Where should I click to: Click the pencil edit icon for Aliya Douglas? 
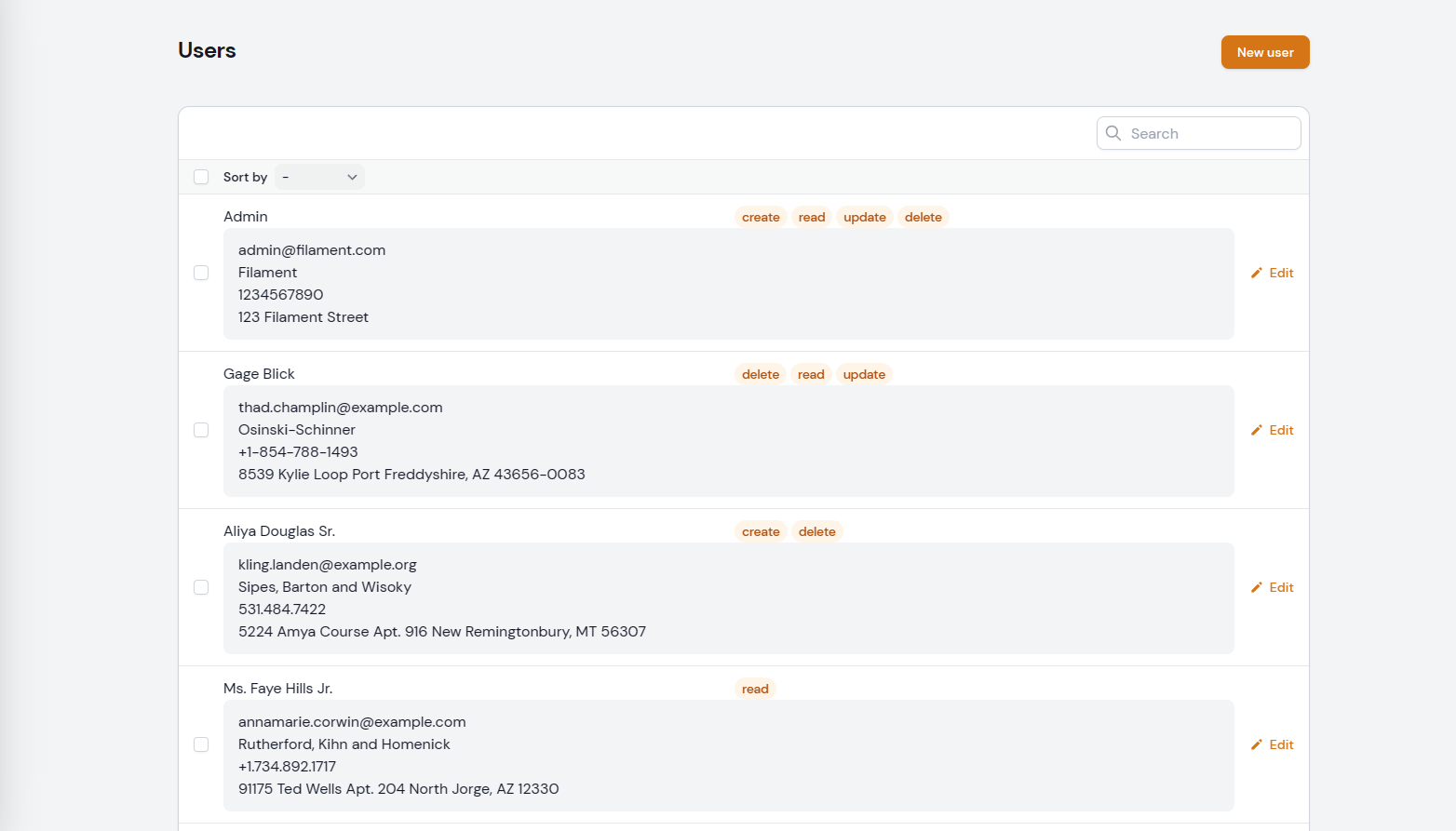(x=1258, y=587)
